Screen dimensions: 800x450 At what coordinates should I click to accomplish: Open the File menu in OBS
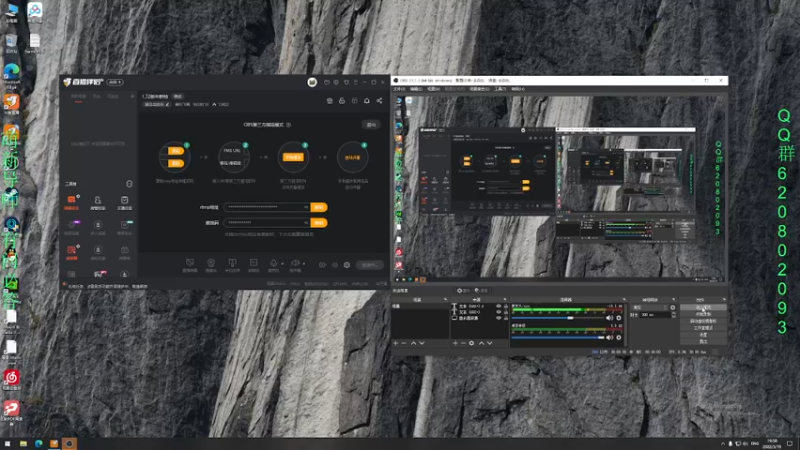tap(398, 89)
